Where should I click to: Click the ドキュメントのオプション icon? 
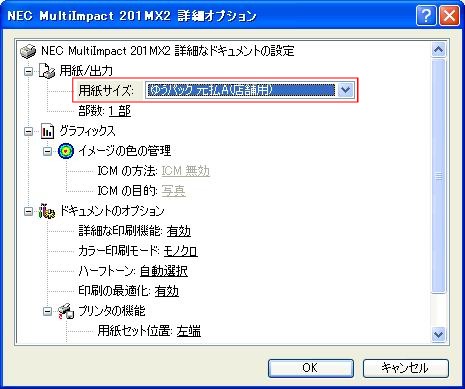coord(47,211)
